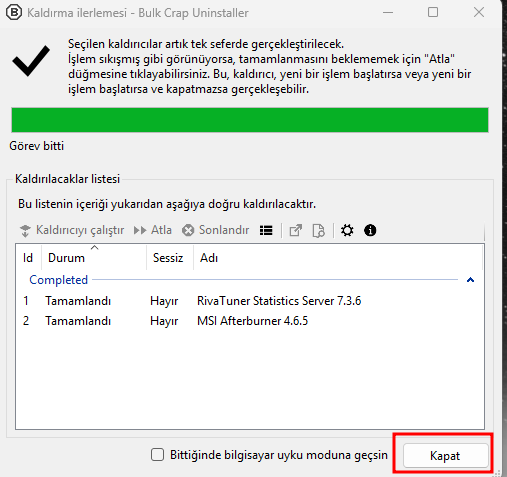Click the list view icon in toolbar
507x477 pixels.
pos(266,230)
